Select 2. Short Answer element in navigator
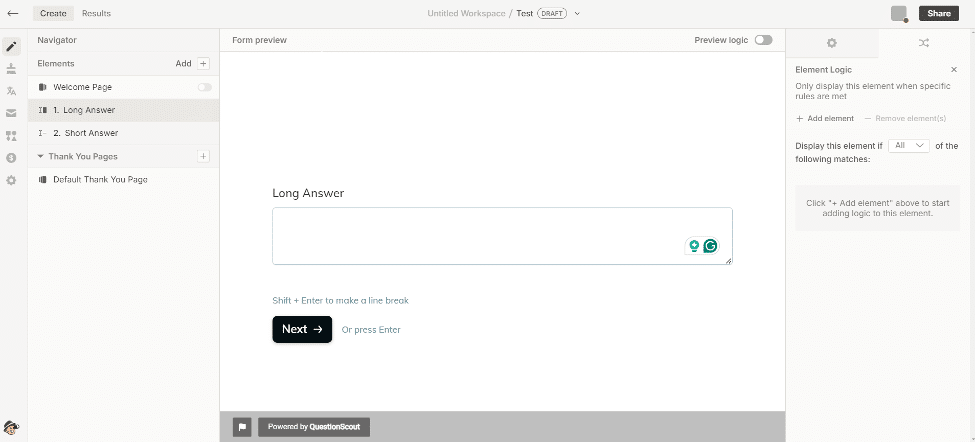Image resolution: width=977 pixels, height=443 pixels. click(x=123, y=133)
